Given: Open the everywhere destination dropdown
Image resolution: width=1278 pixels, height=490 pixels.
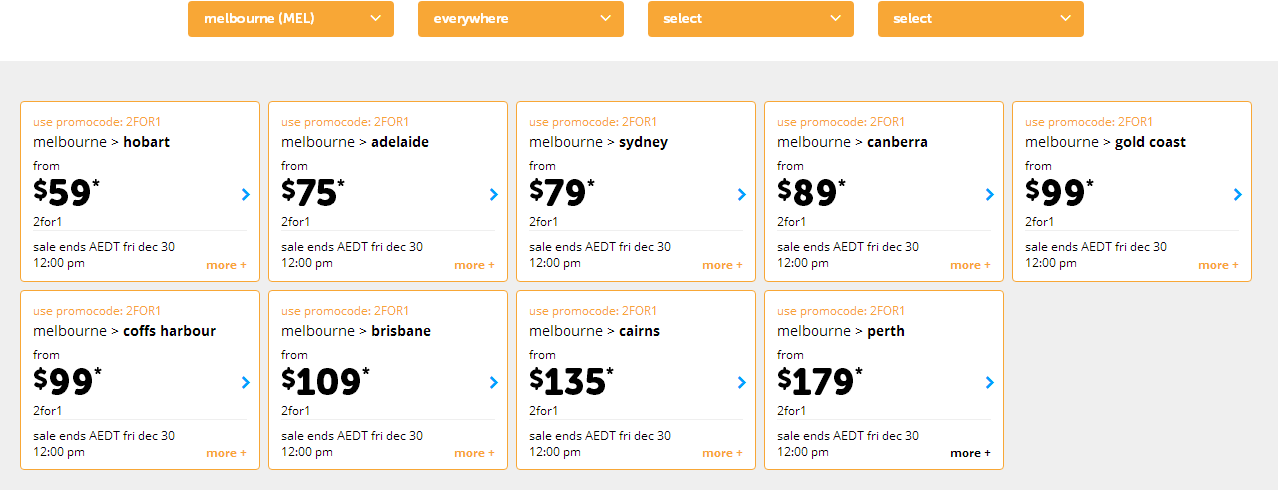Looking at the screenshot, I should coord(520,18).
